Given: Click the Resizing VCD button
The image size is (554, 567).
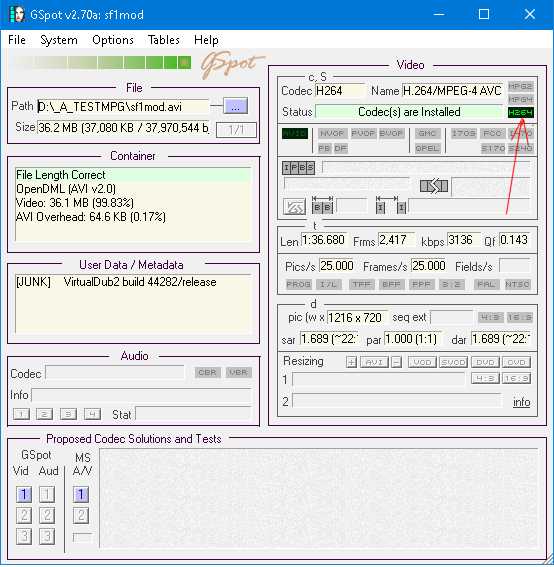Looking at the screenshot, I should (422, 362).
